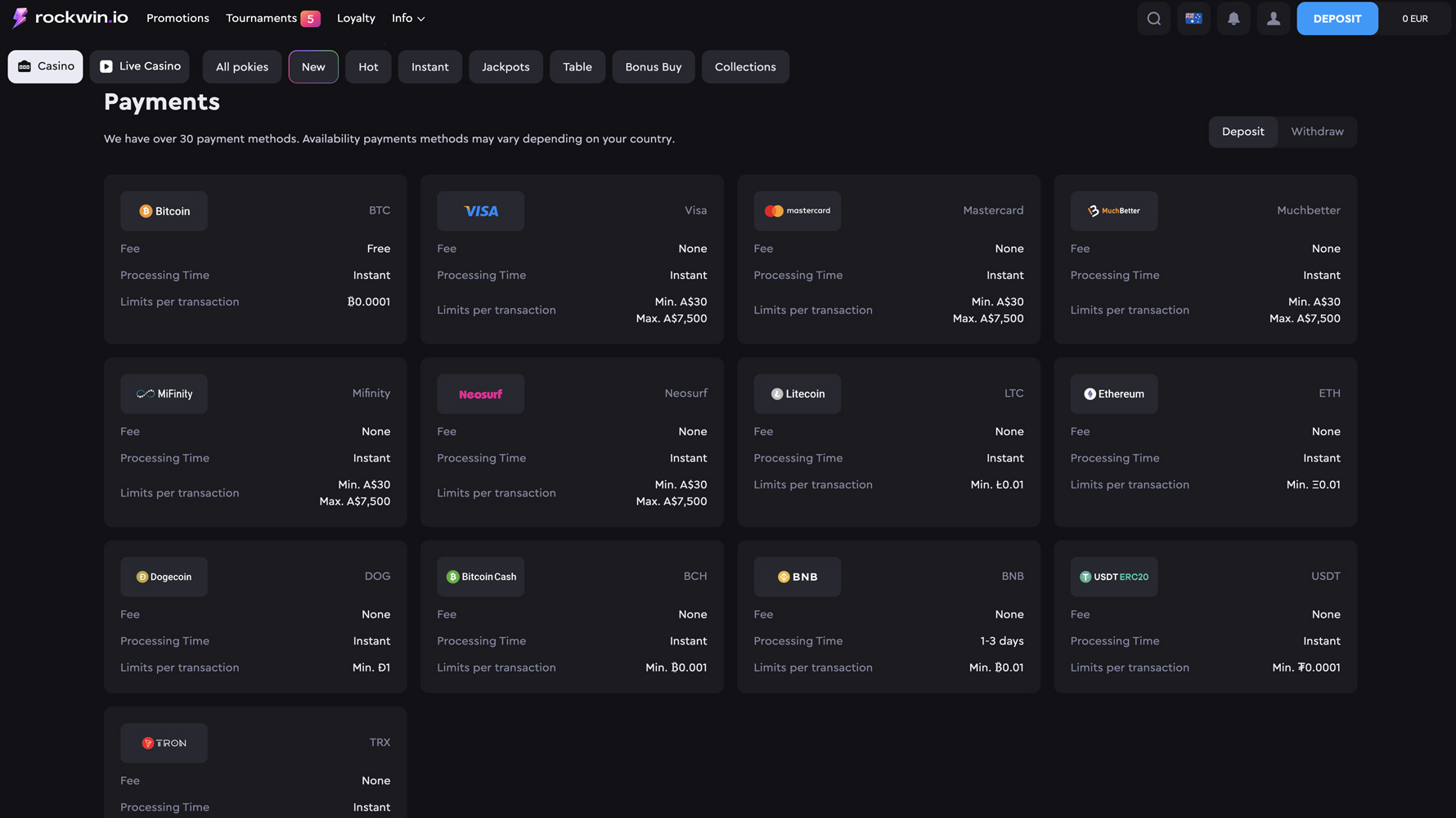Image resolution: width=1456 pixels, height=818 pixels.
Task: Click the Litecoin logo badge
Action: 797,393
